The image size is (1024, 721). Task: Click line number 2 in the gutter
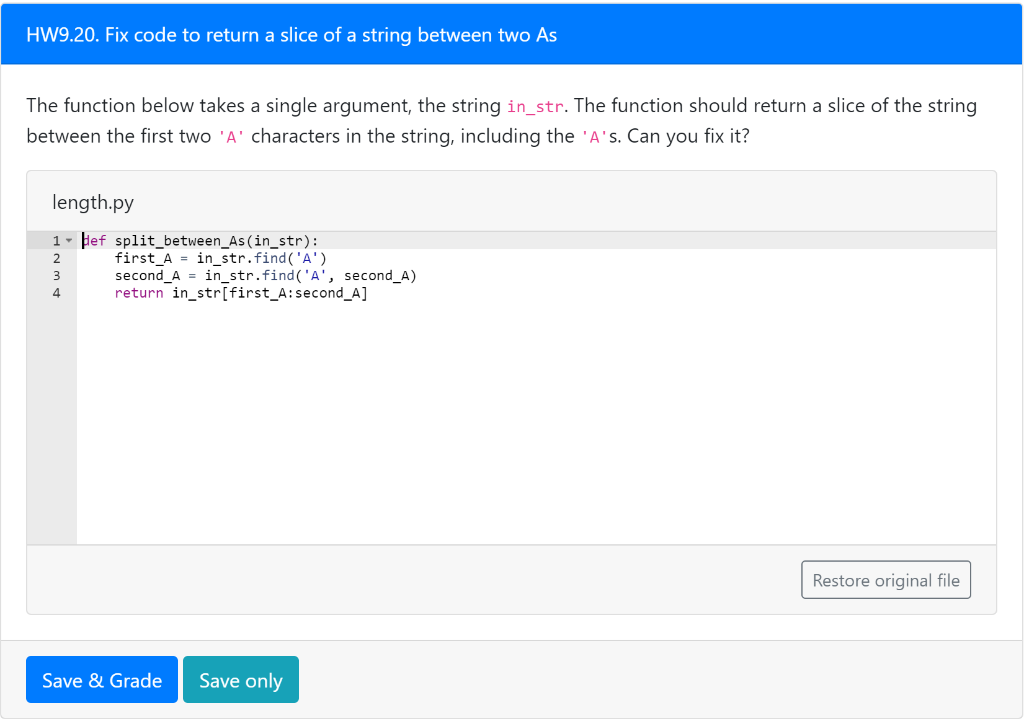(56, 257)
